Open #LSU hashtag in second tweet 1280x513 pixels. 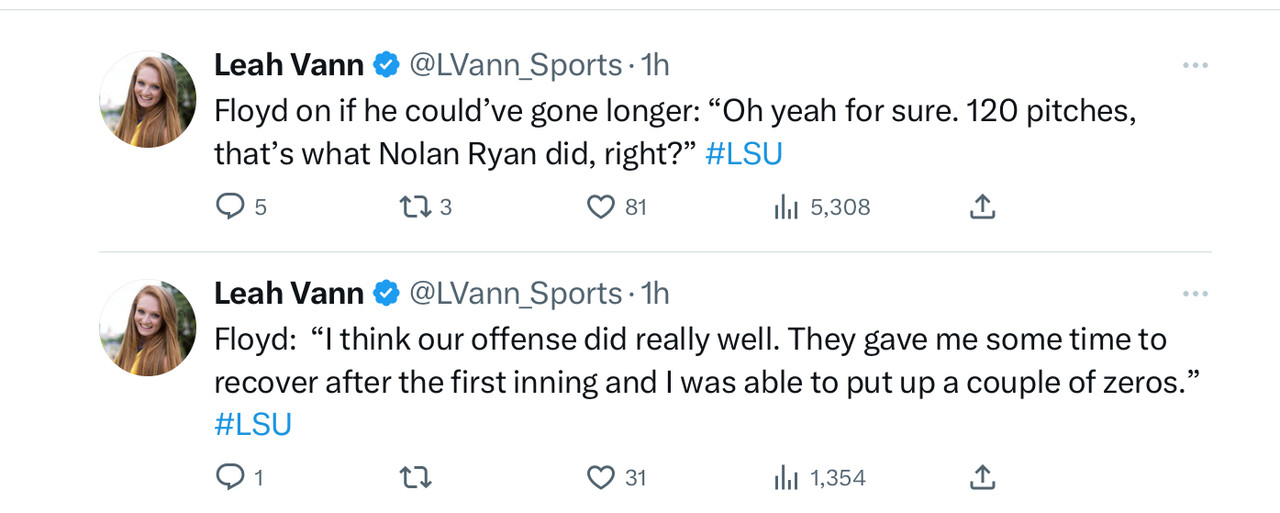[253, 424]
